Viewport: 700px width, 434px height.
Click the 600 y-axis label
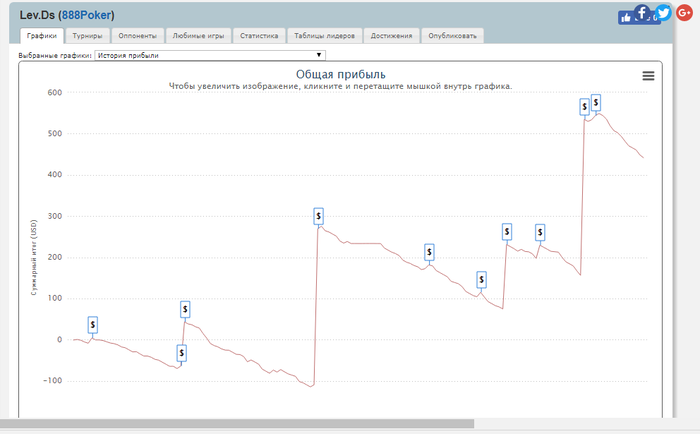coord(55,92)
